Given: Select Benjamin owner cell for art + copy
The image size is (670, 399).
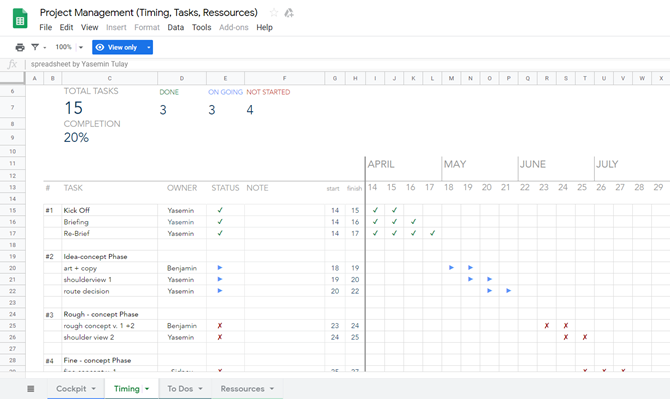Looking at the screenshot, I should click(182, 268).
